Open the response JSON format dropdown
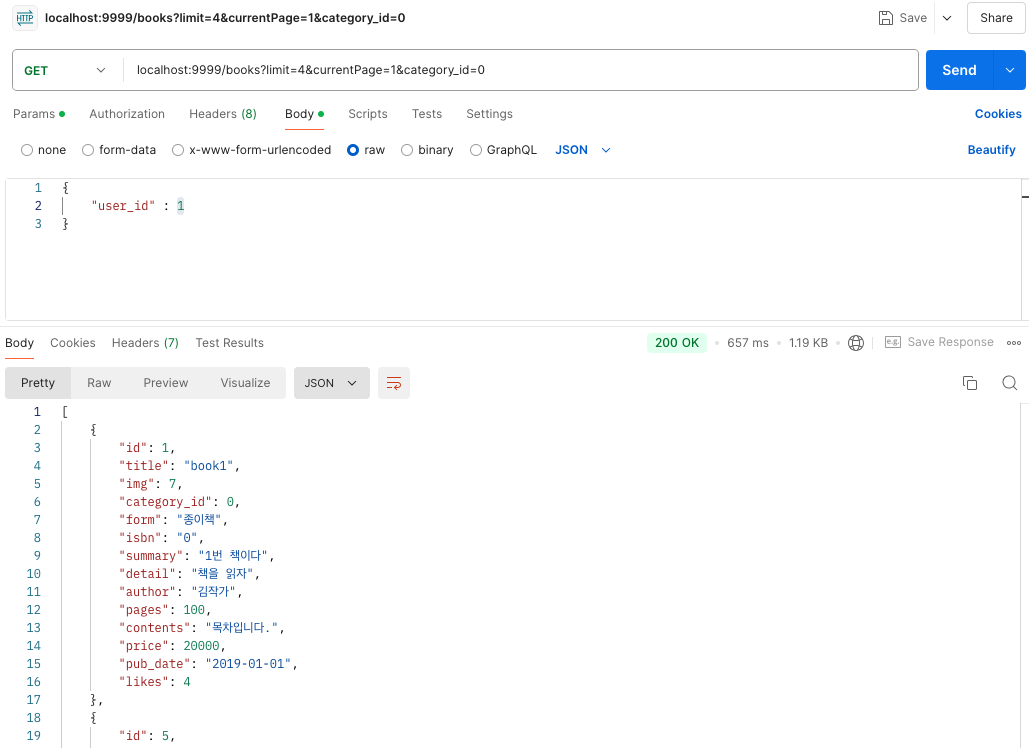This screenshot has width=1029, height=753. pyautogui.click(x=331, y=383)
